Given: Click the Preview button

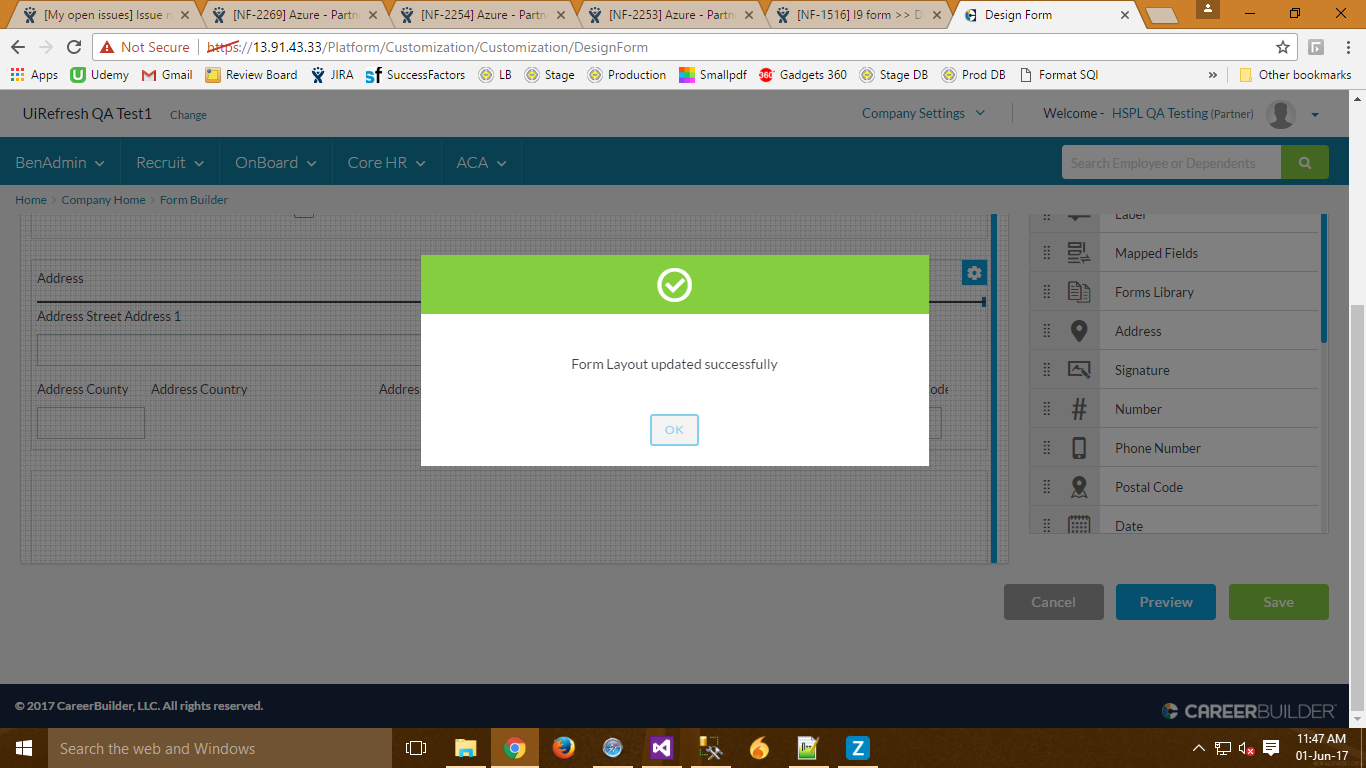Looking at the screenshot, I should pos(1165,602).
